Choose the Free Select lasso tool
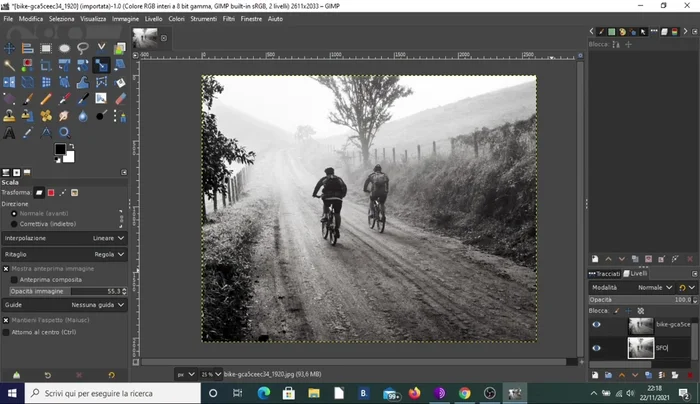 pyautogui.click(x=82, y=48)
